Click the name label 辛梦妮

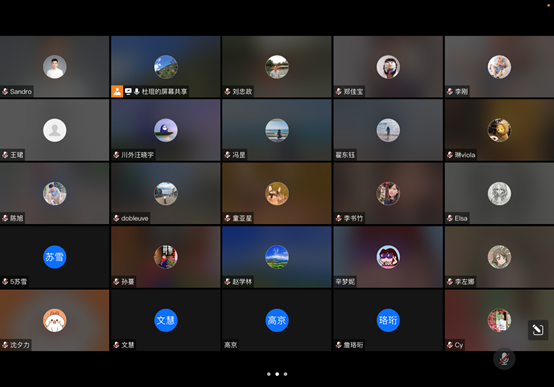click(x=345, y=282)
